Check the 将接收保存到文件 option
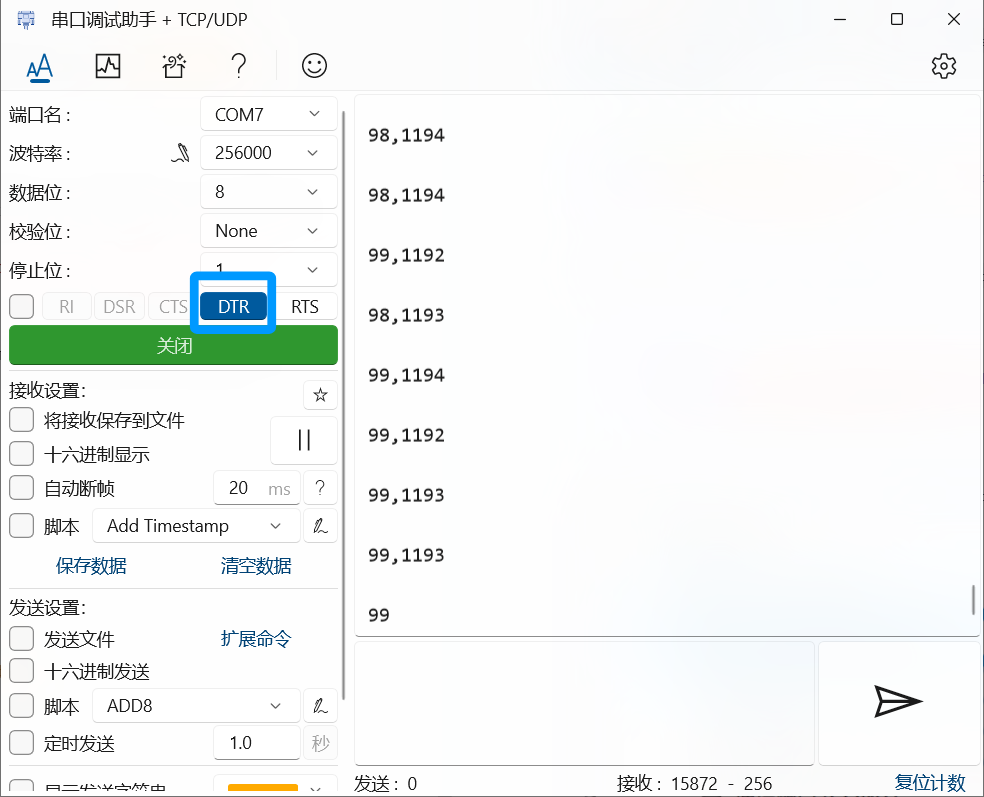This screenshot has width=984, height=797. [x=22, y=420]
